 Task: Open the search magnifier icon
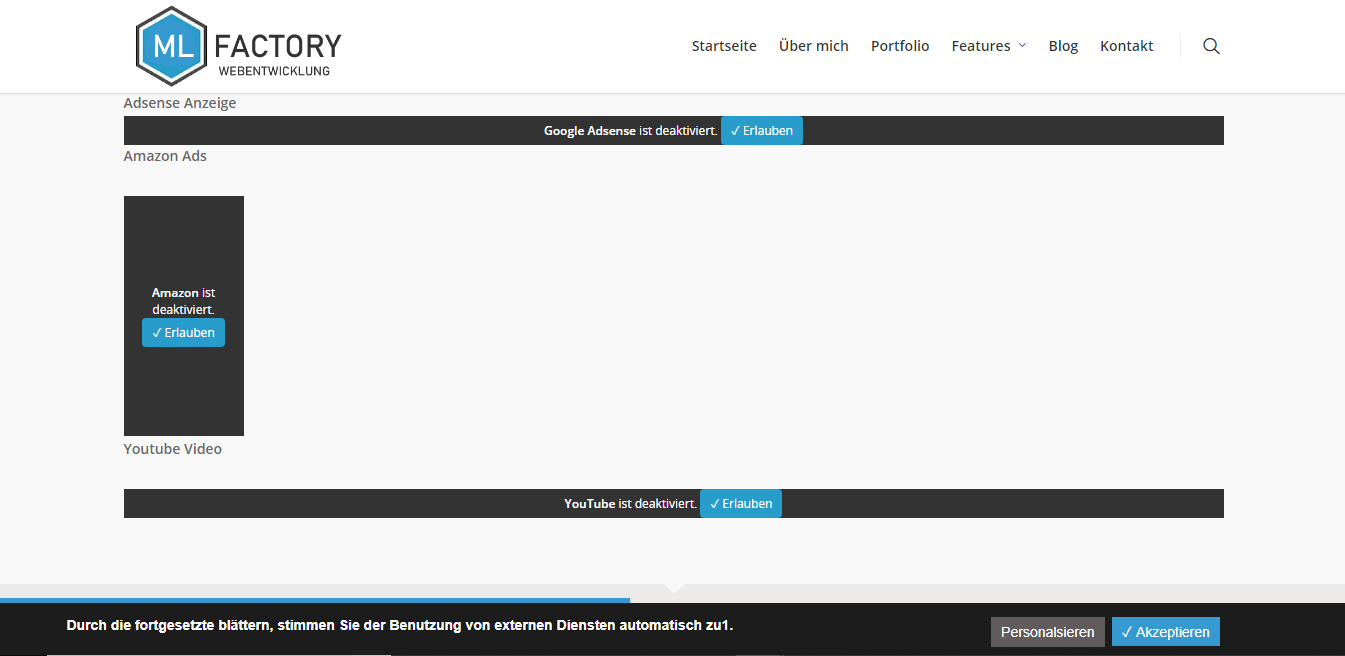[x=1211, y=46]
